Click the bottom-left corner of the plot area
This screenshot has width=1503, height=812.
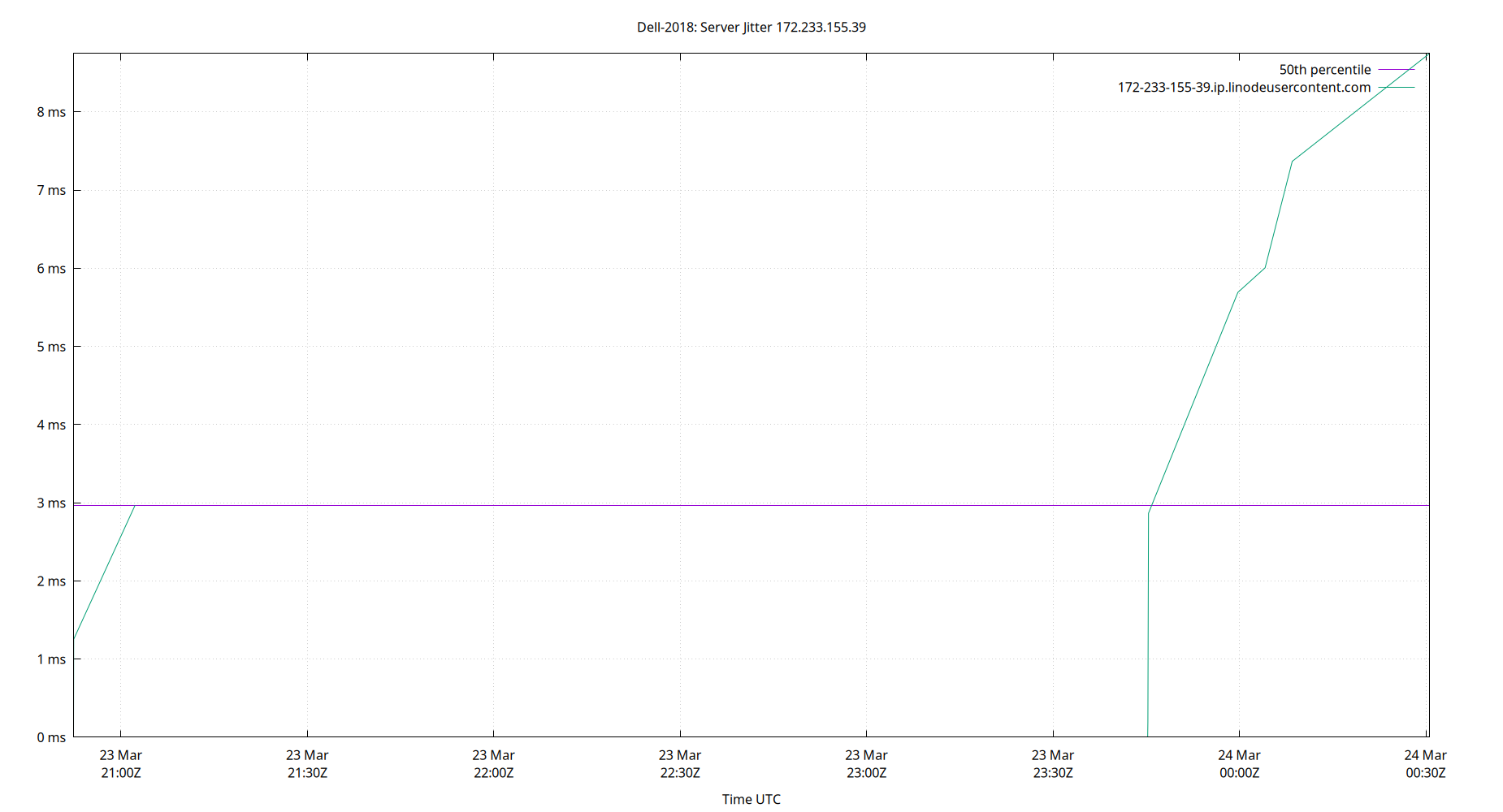pos(73,737)
